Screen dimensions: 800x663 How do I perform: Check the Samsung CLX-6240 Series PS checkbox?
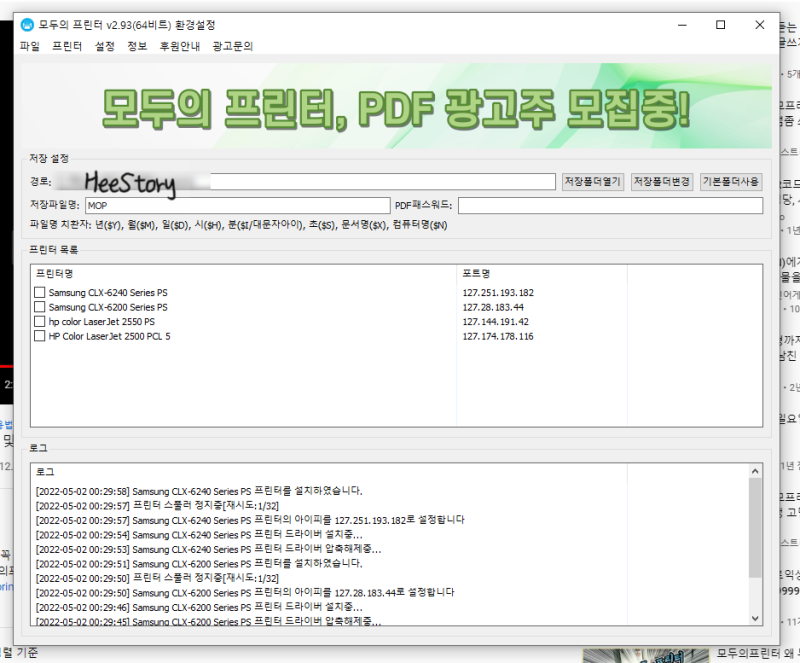pos(39,292)
